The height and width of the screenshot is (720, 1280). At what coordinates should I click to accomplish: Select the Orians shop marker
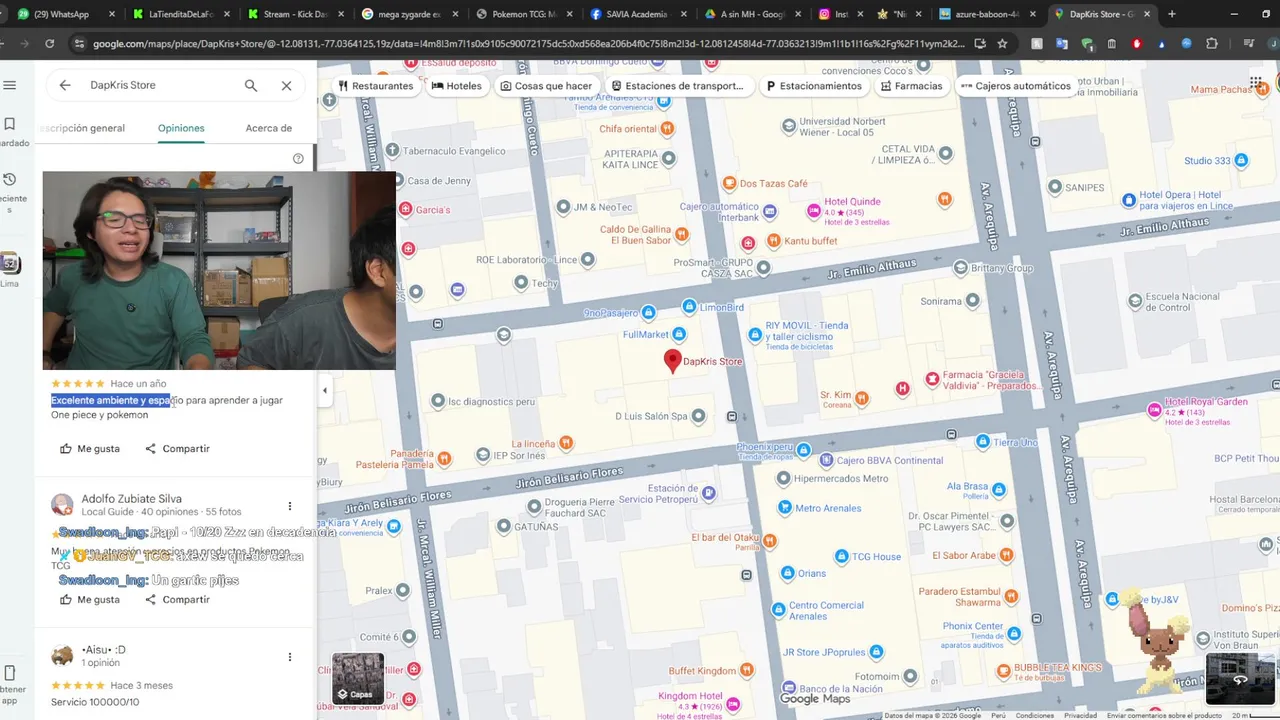point(787,573)
